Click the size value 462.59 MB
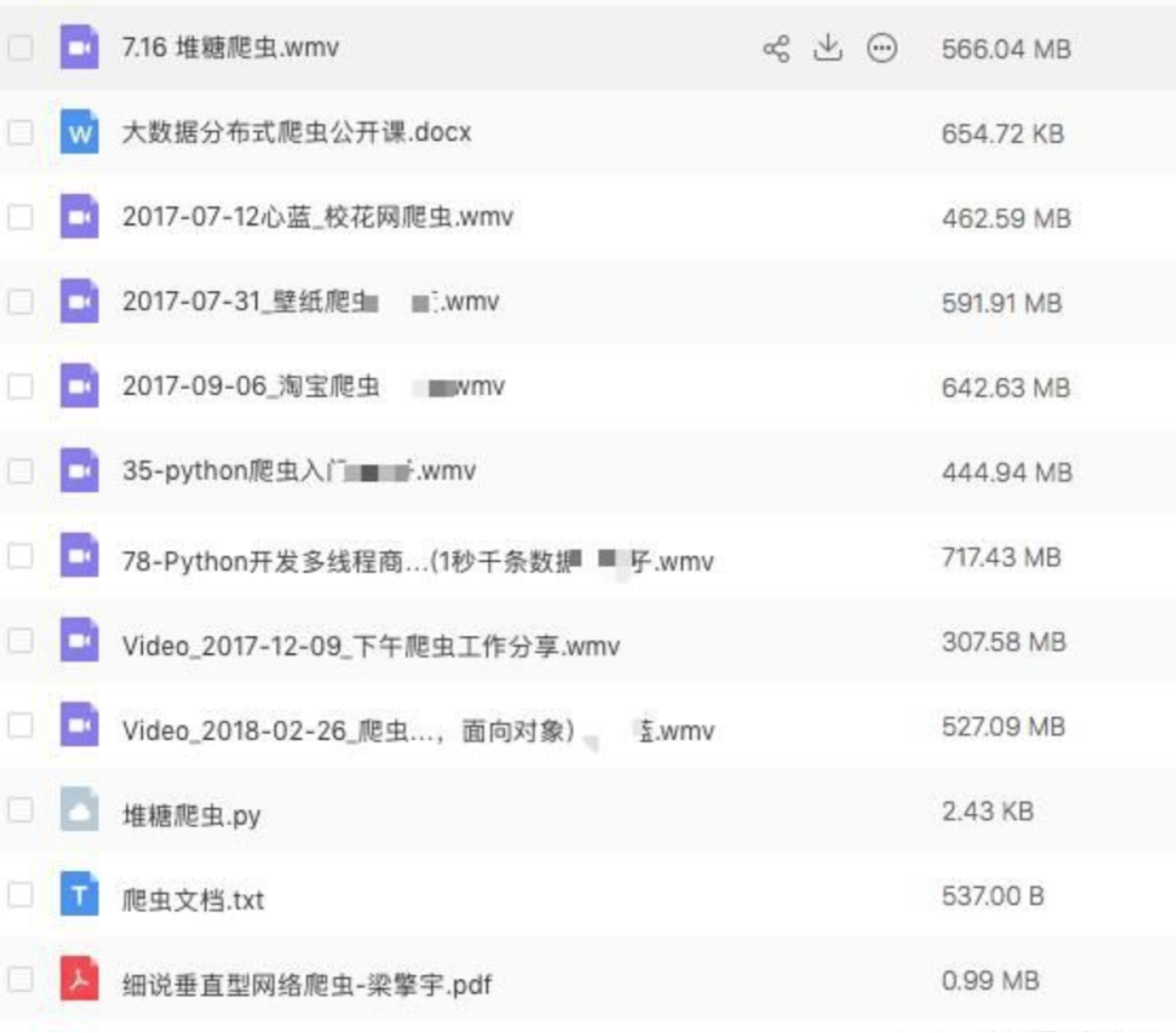Image resolution: width=1176 pixels, height=1033 pixels. tap(1006, 219)
